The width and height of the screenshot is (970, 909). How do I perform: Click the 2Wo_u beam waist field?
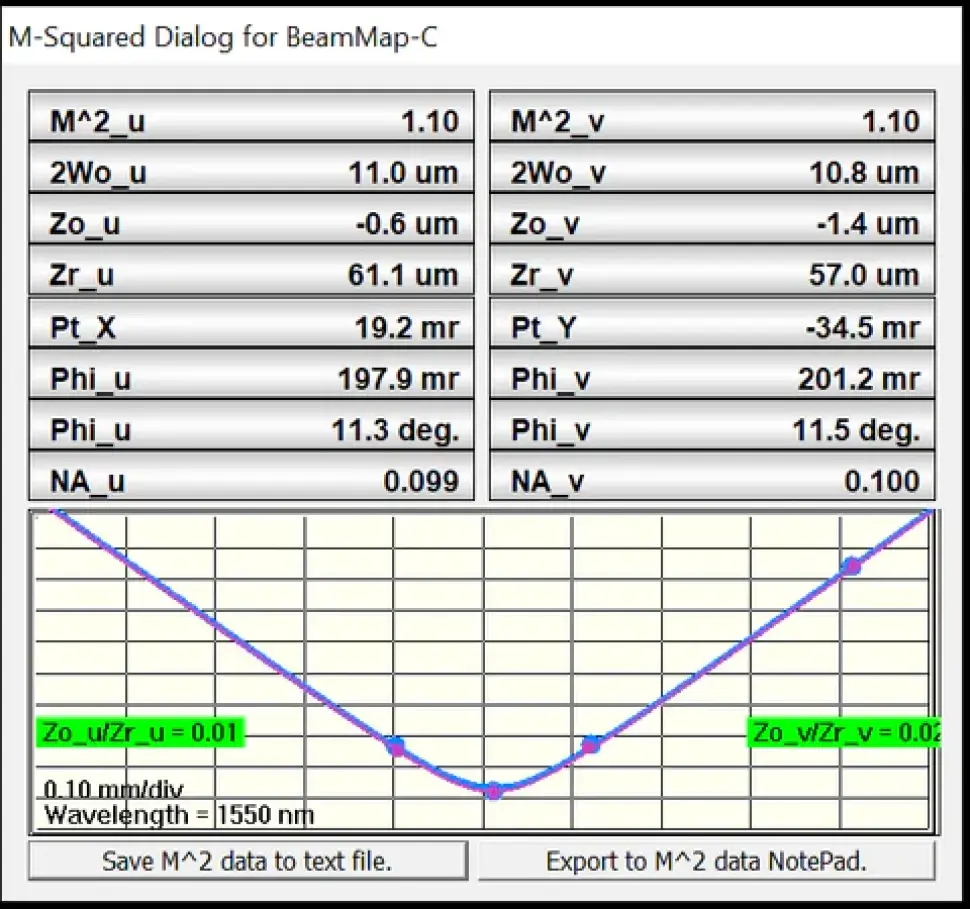(x=250, y=170)
